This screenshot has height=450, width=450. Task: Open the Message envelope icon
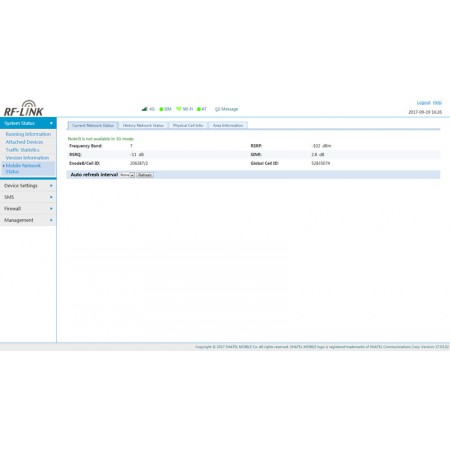217,109
